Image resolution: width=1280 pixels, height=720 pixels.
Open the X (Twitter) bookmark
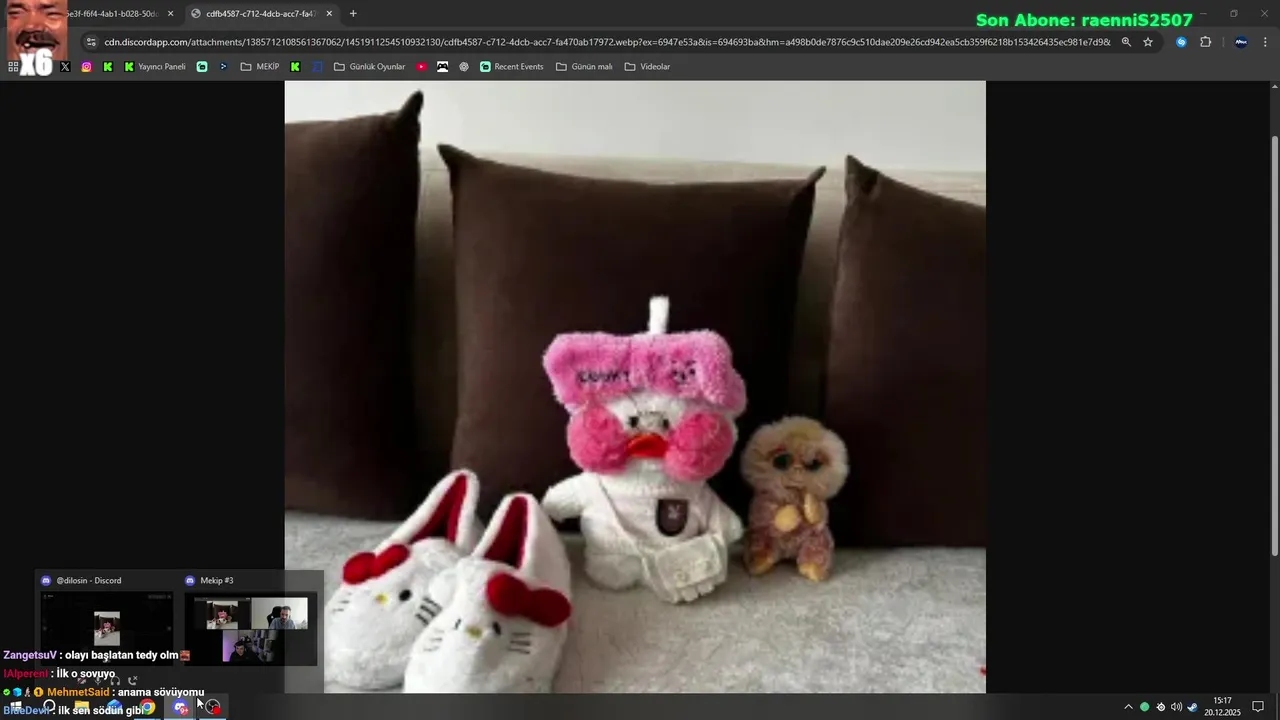click(65, 67)
